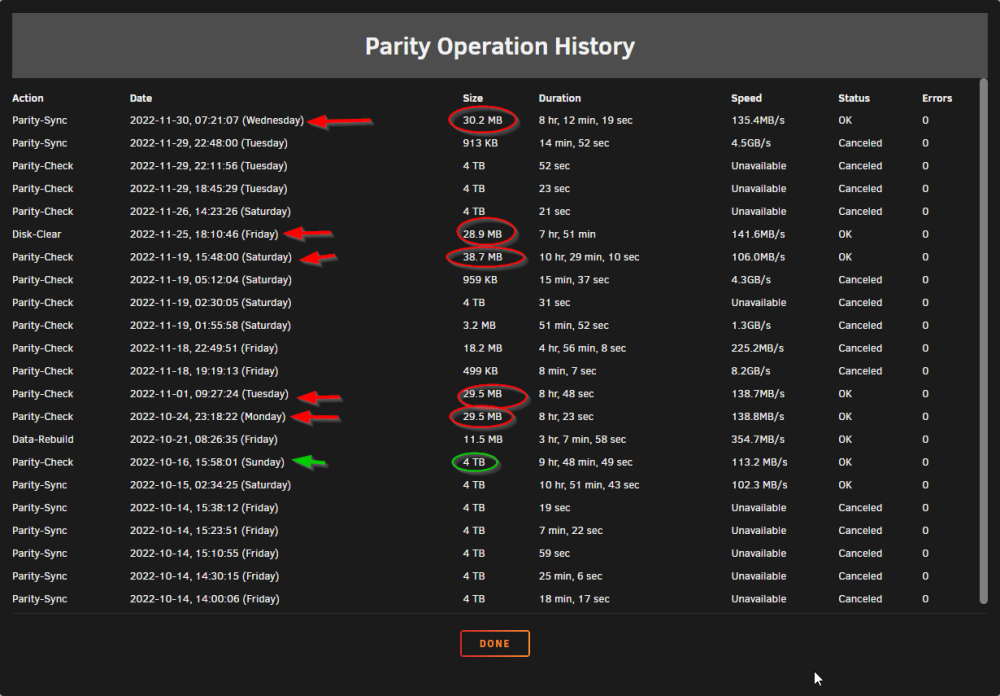This screenshot has height=696, width=1000.
Task: Click the speed value 135.4MB/s
Action: (758, 121)
